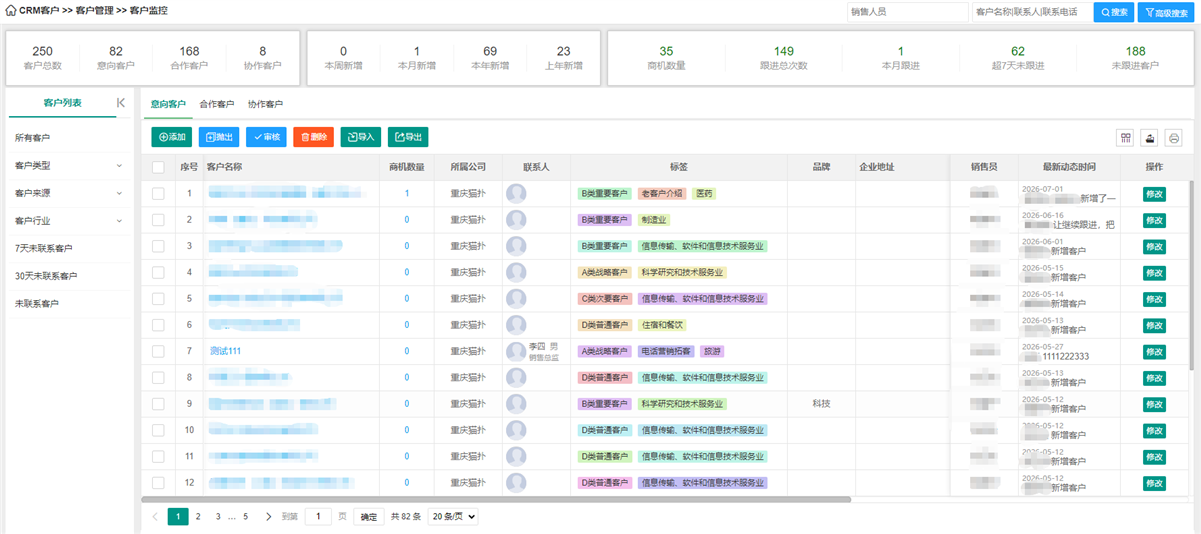Switch to the 合作客户 tab

pyautogui.click(x=216, y=104)
